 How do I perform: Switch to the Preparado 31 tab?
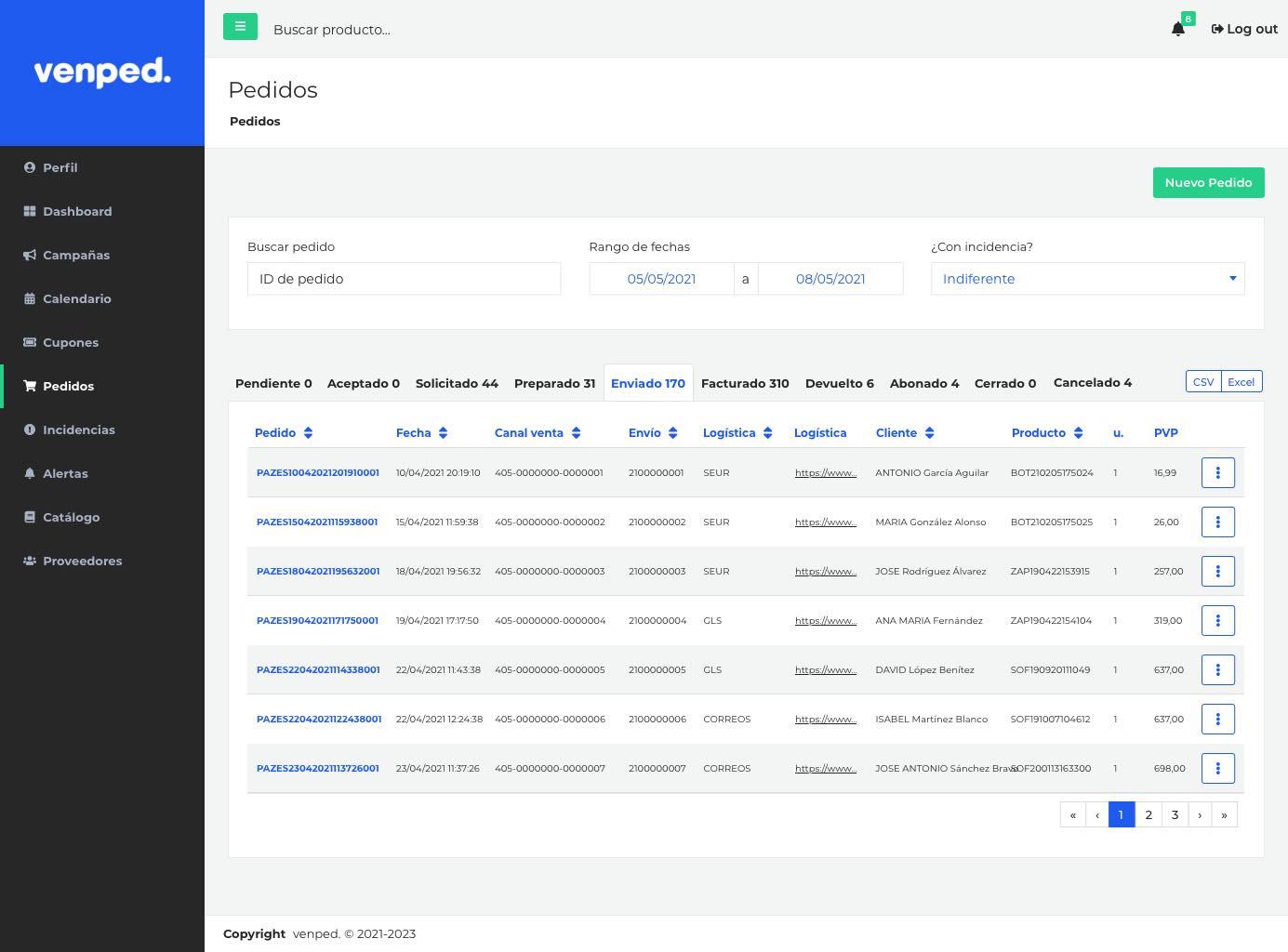tap(554, 383)
